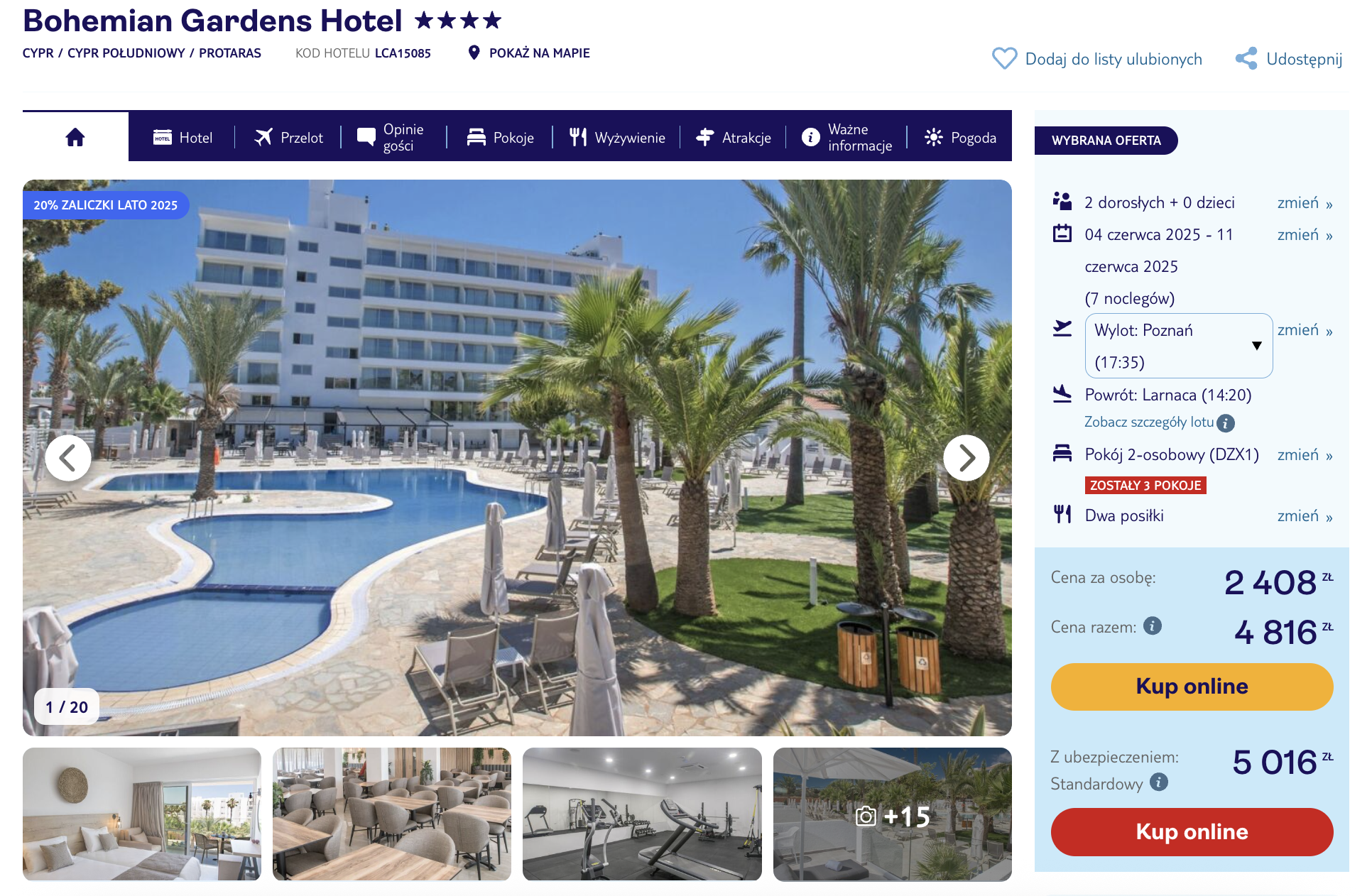Select the Pogoda tab
The width and height of the screenshot is (1372, 896).
point(961,137)
